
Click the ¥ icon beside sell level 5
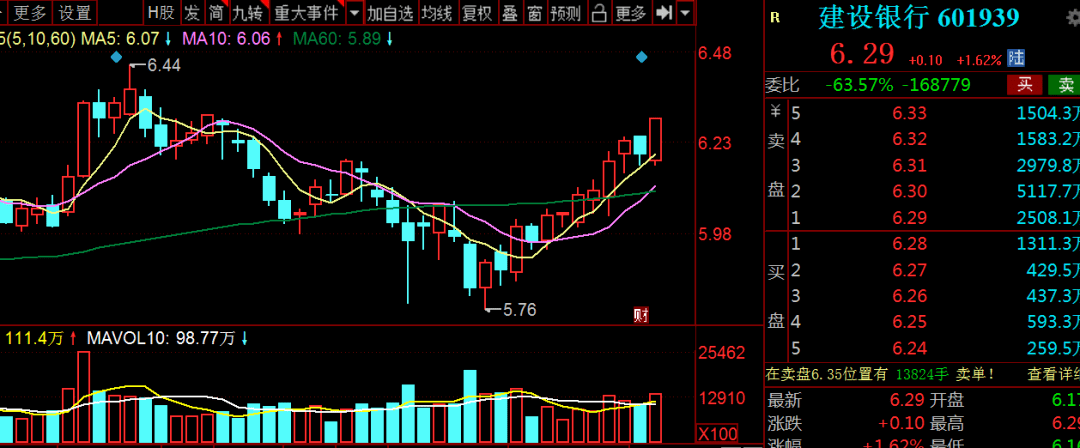tap(776, 111)
